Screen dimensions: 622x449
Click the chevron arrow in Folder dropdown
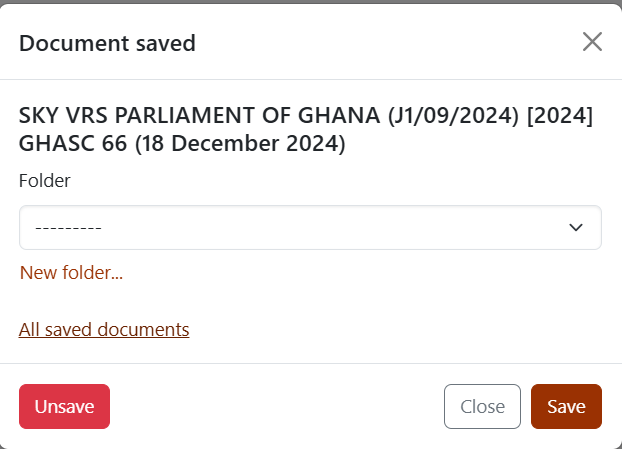click(x=576, y=227)
